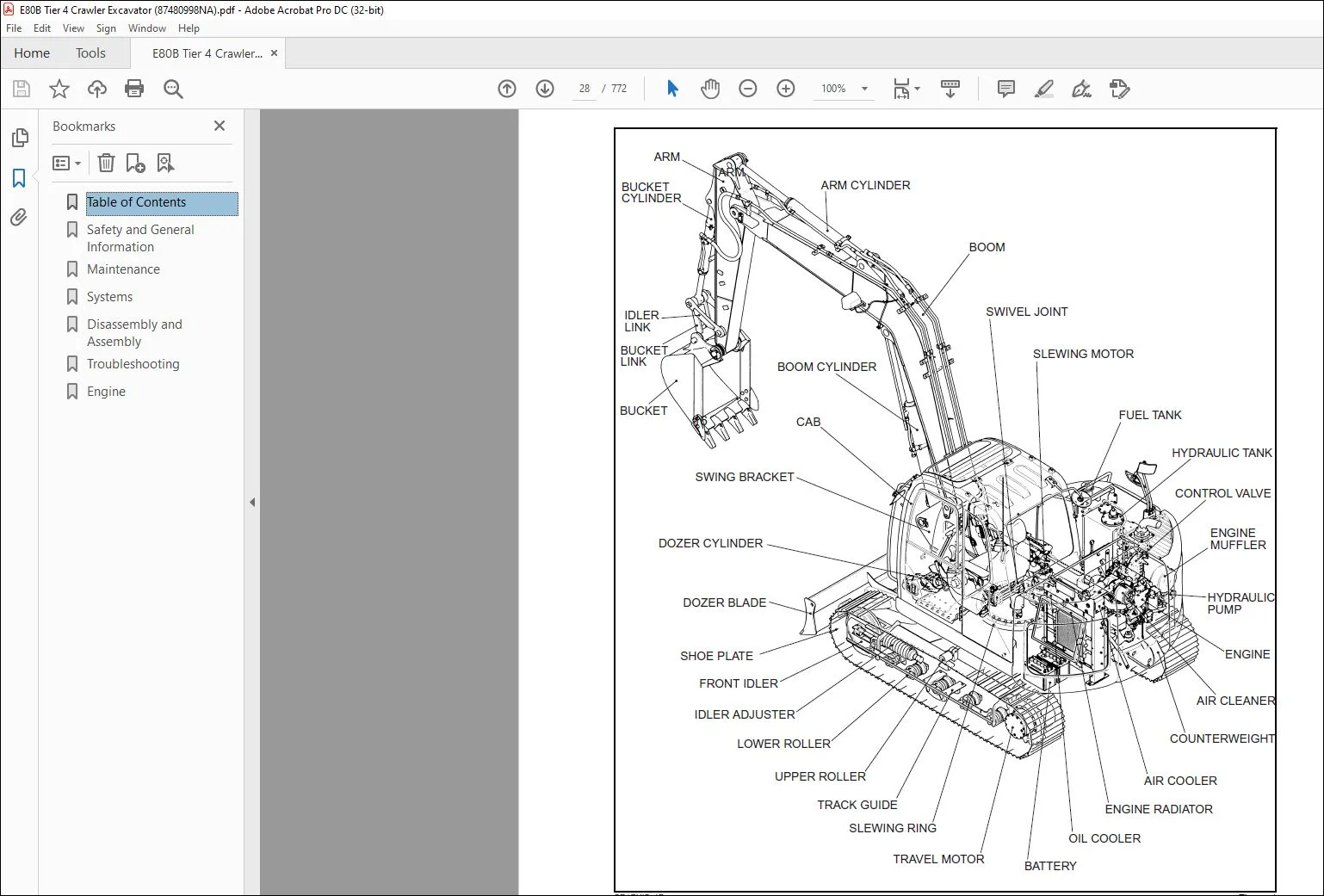The width and height of the screenshot is (1324, 896).
Task: Click the upload to cloud icon
Action: coord(97,89)
